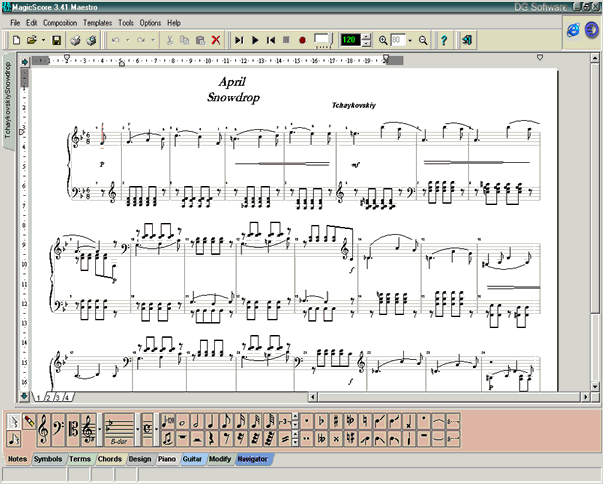Cut selection with the scissors icon

(170, 40)
